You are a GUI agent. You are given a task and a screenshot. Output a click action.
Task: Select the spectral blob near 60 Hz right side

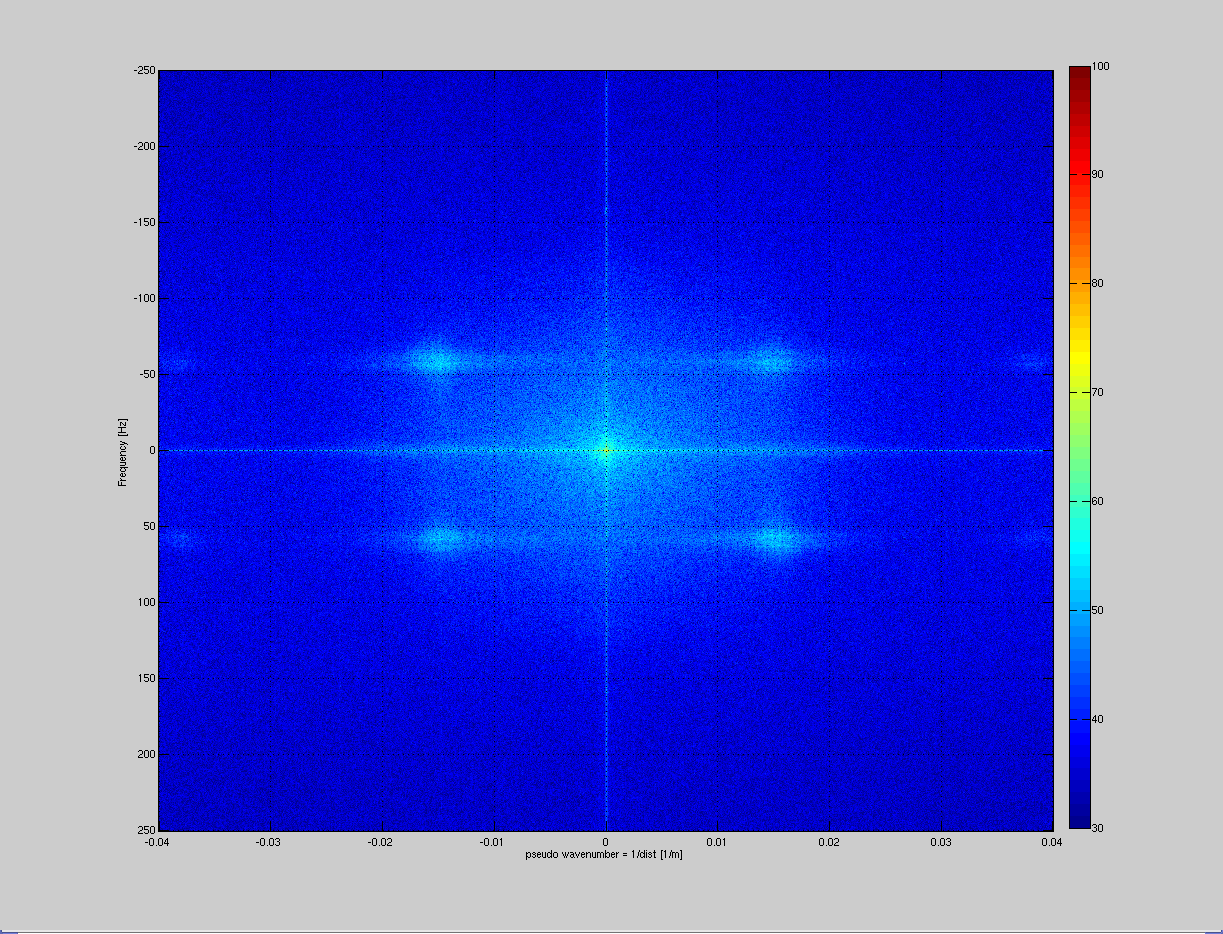(775, 541)
